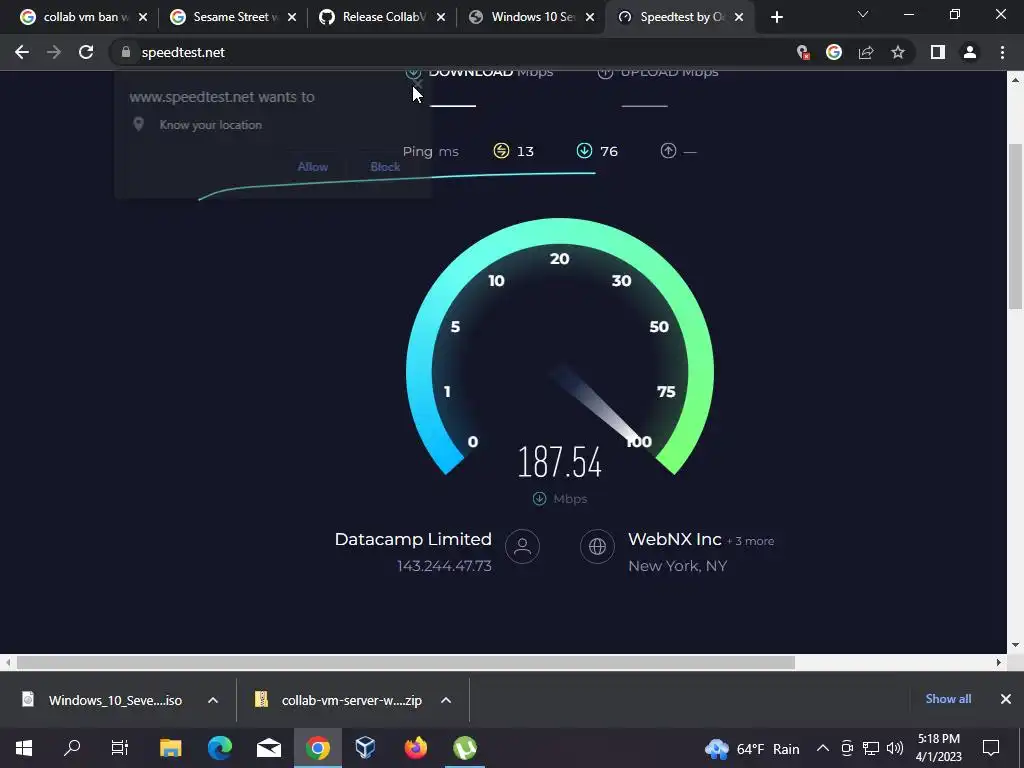
Task: Open network settings from the system tray
Action: click(871, 748)
